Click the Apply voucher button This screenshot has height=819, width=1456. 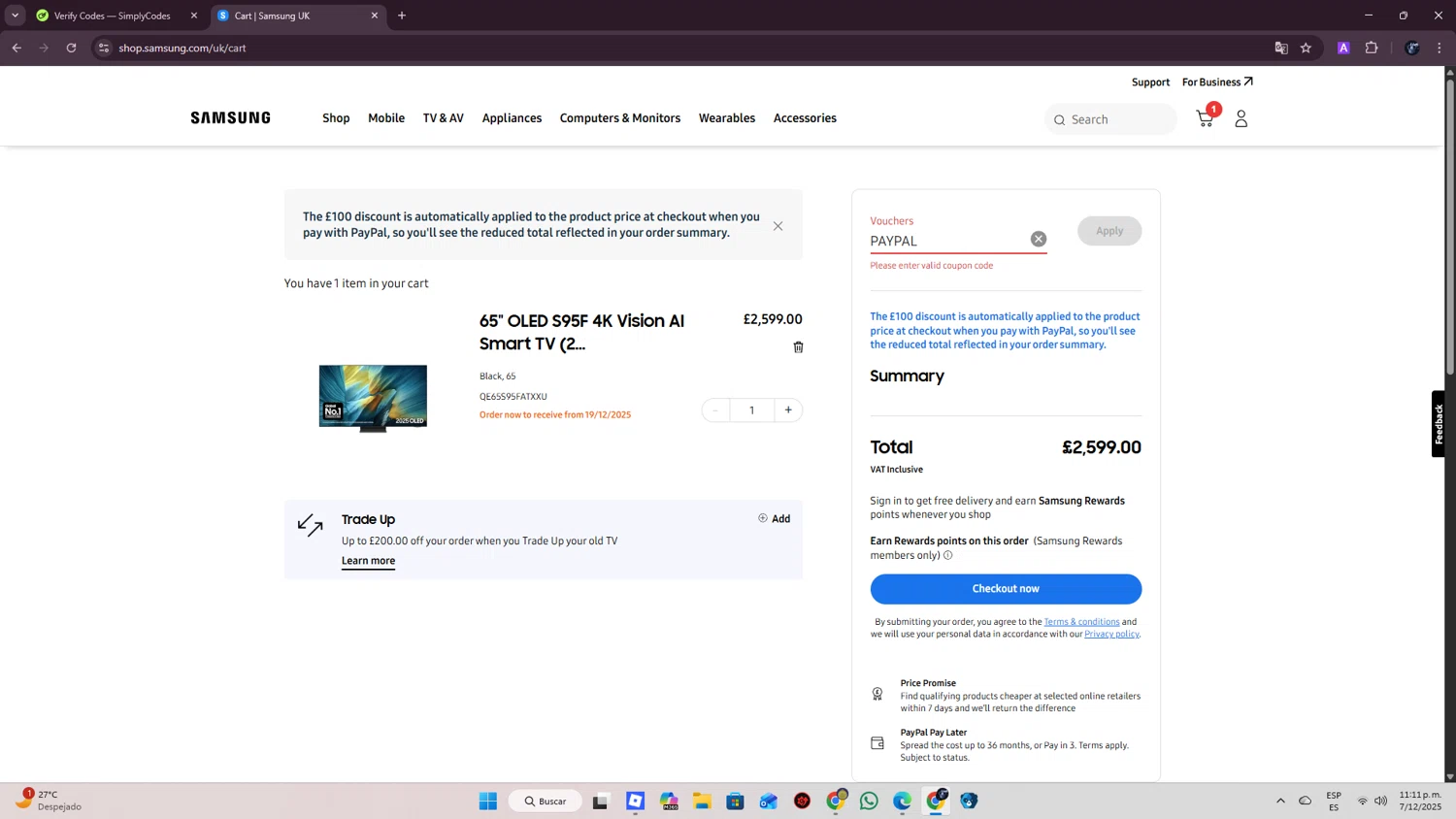point(1109,231)
